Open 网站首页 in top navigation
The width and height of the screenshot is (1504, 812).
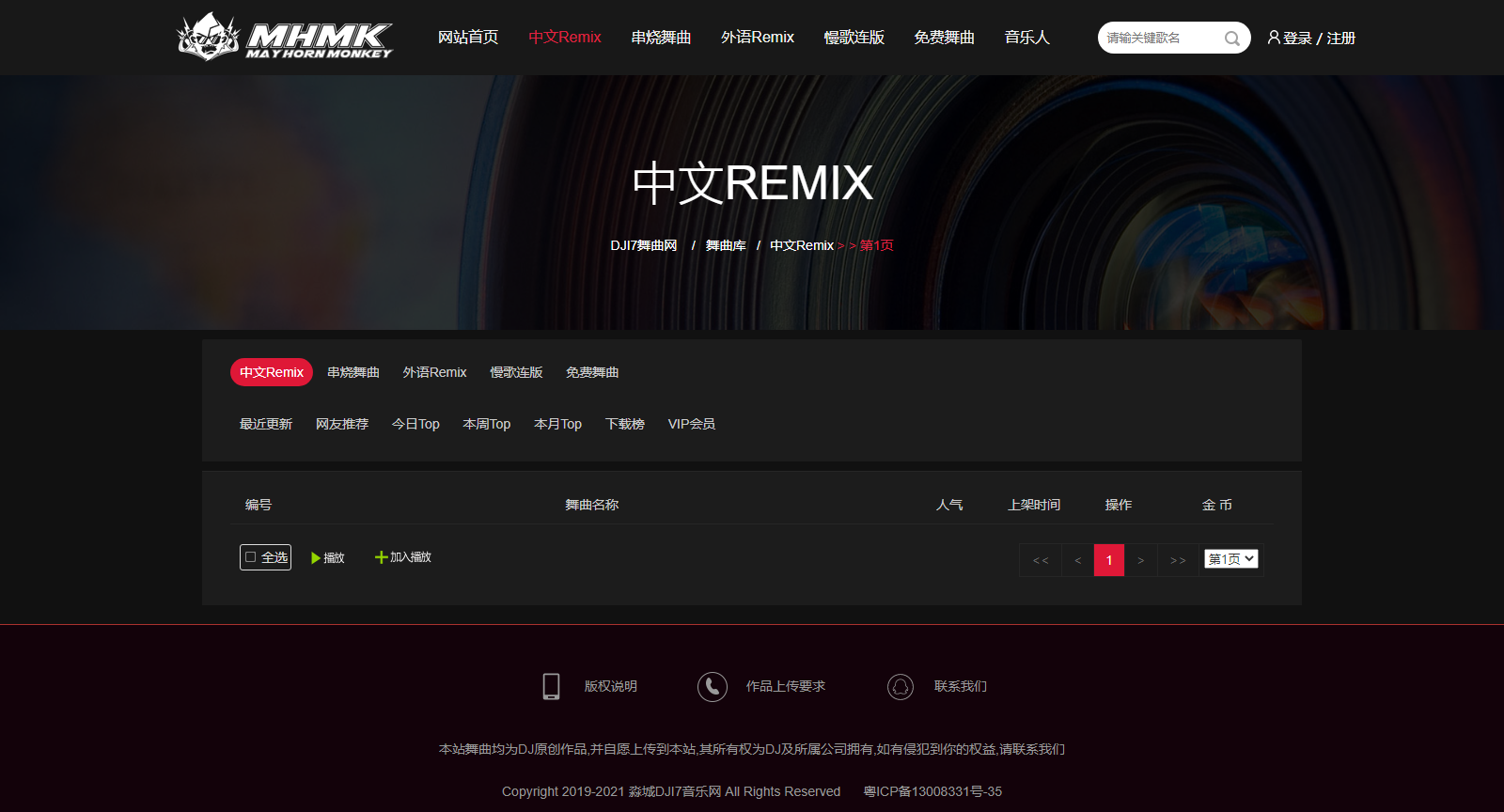(468, 38)
